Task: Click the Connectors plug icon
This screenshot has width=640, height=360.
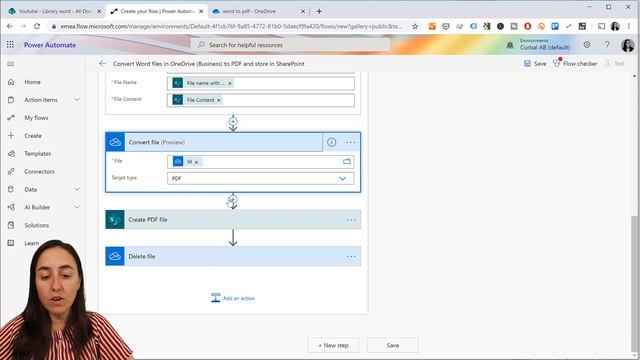Action: tap(11, 172)
